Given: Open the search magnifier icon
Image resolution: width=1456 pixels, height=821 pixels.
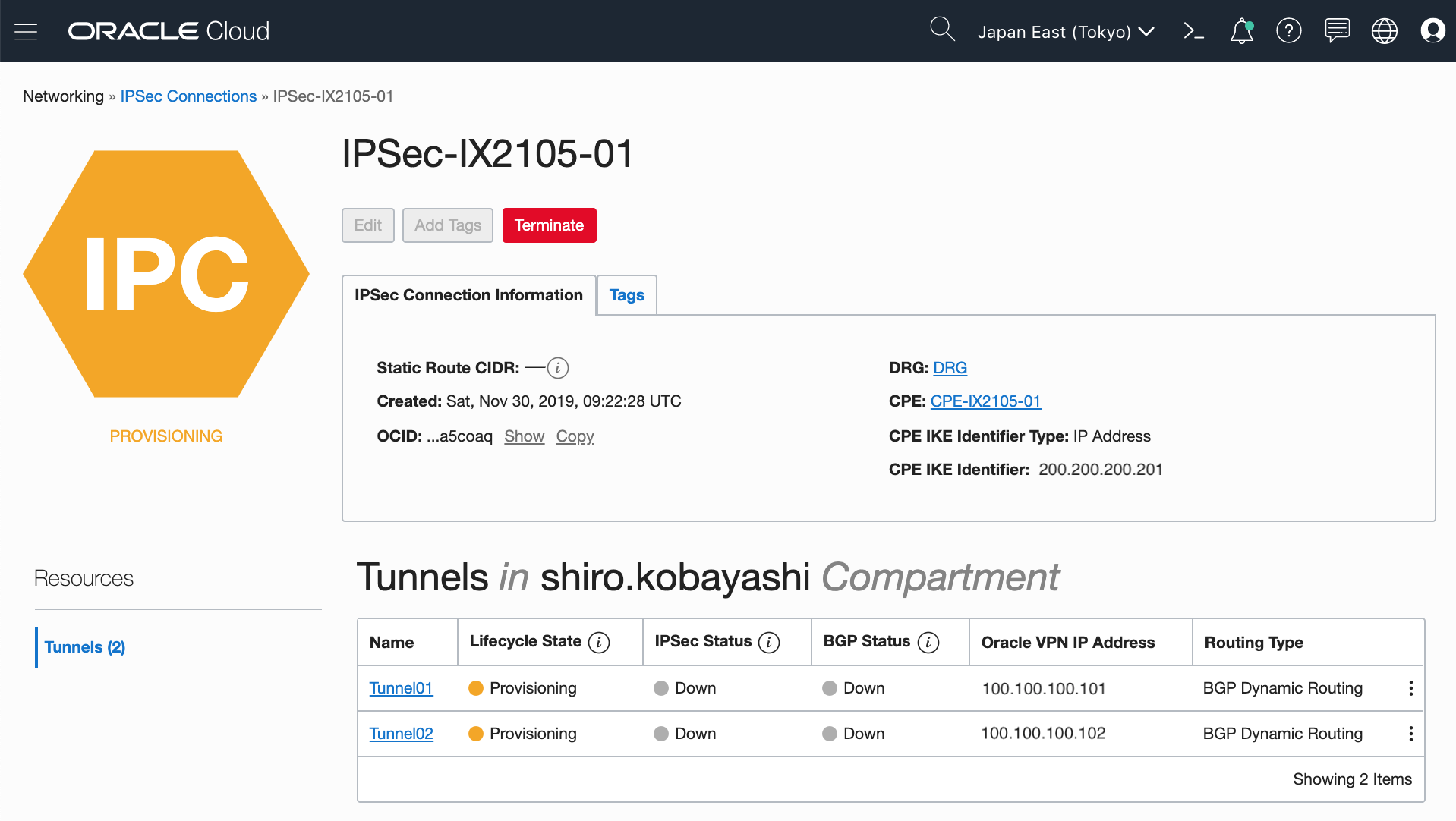Looking at the screenshot, I should [942, 30].
